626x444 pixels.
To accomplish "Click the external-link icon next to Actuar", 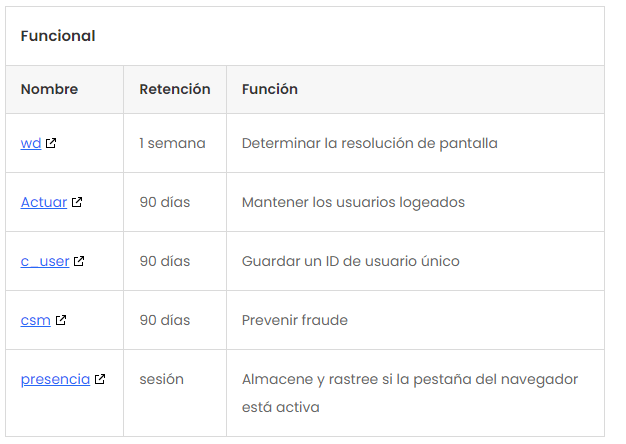I will [x=77, y=202].
